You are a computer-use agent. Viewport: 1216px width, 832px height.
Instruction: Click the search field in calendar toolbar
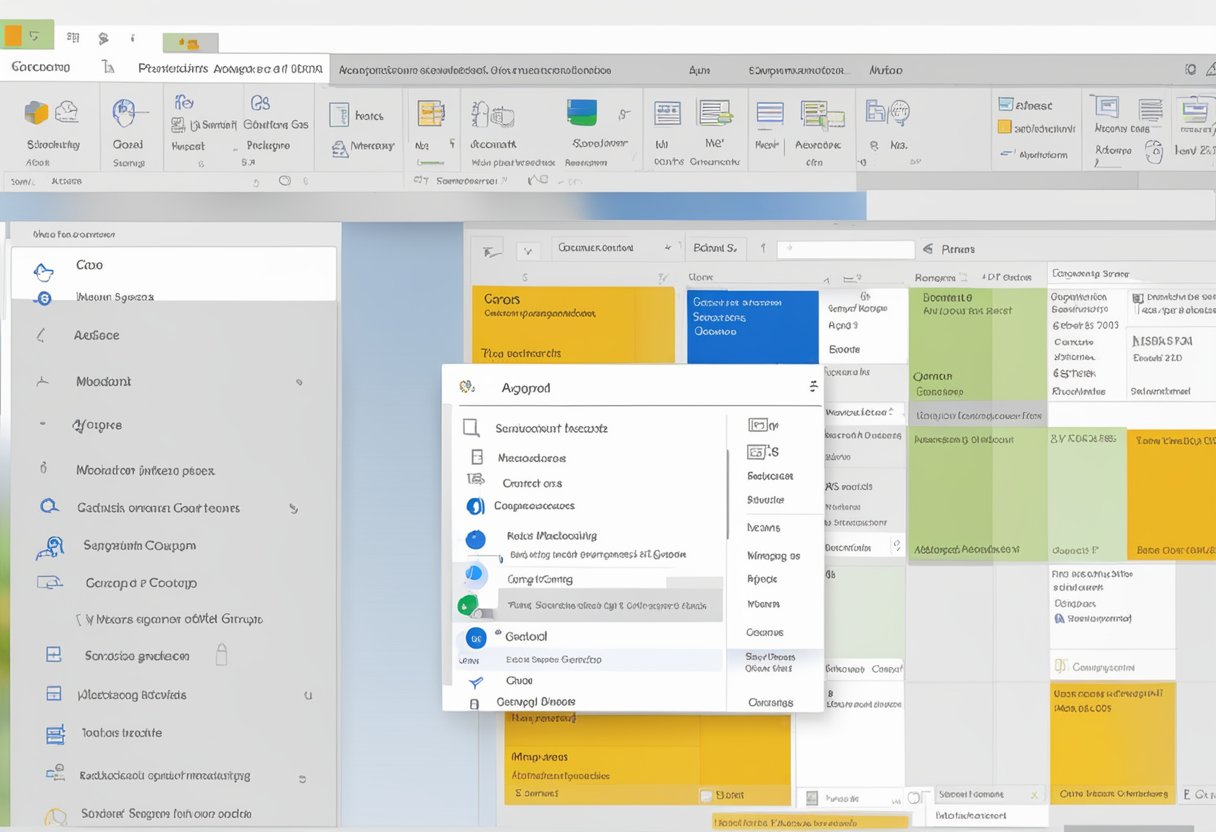845,250
